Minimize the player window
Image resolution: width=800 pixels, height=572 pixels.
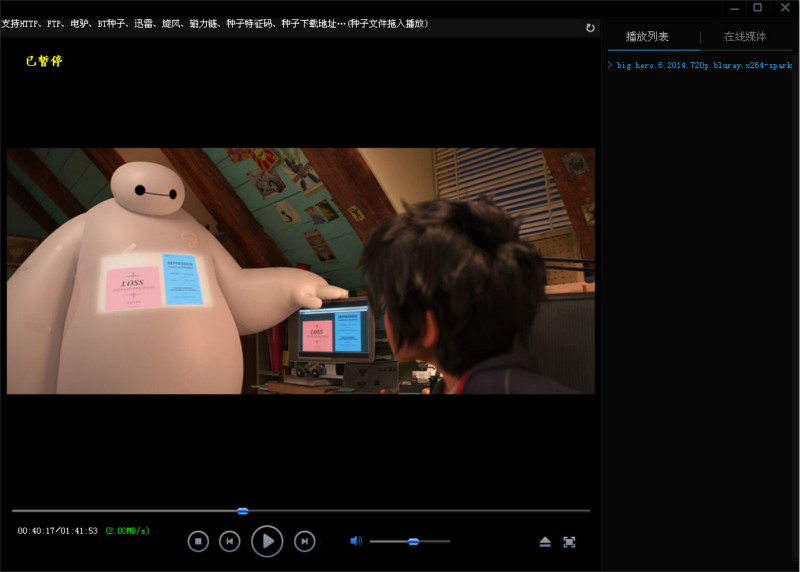734,8
